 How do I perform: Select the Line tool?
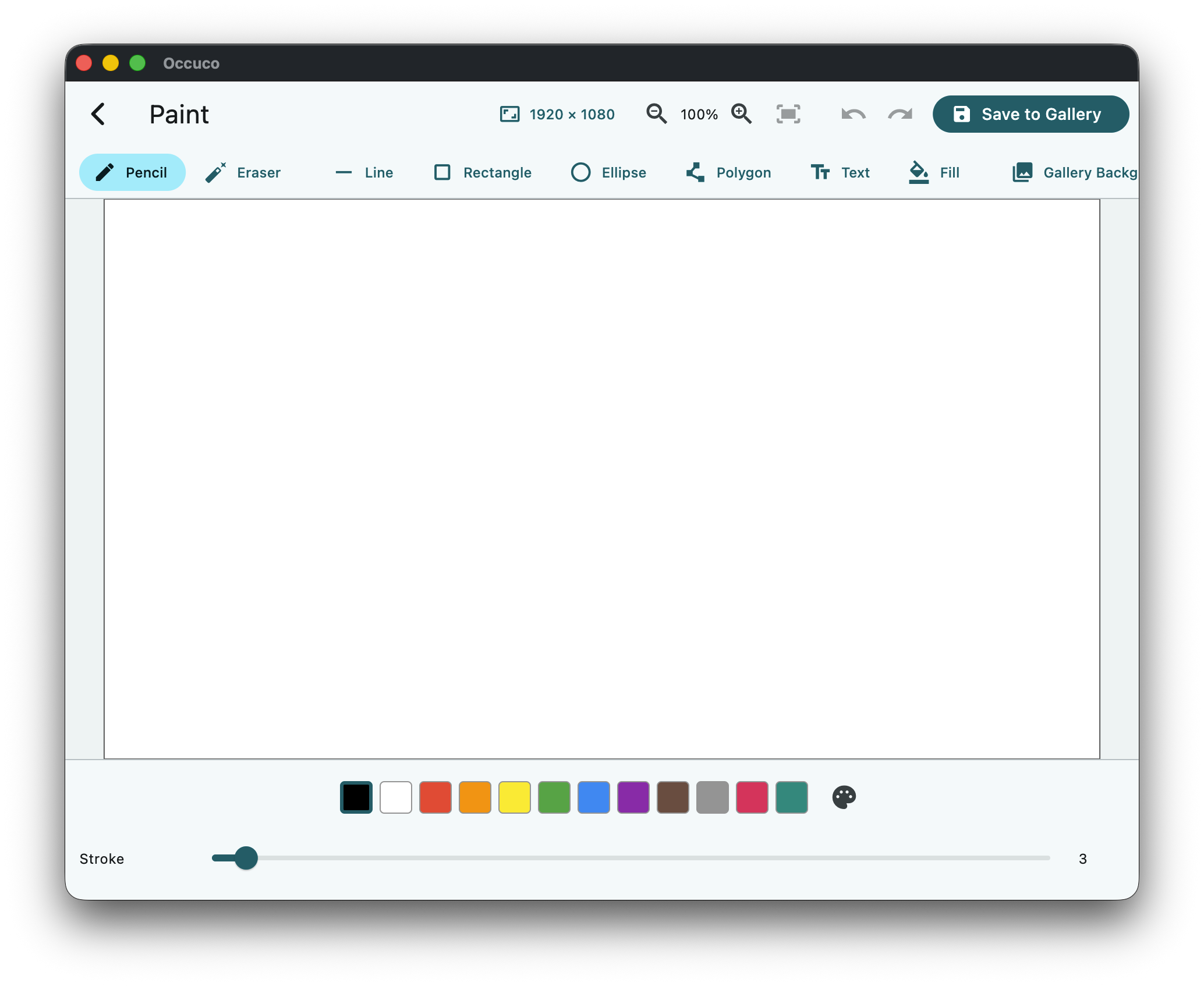(x=364, y=172)
